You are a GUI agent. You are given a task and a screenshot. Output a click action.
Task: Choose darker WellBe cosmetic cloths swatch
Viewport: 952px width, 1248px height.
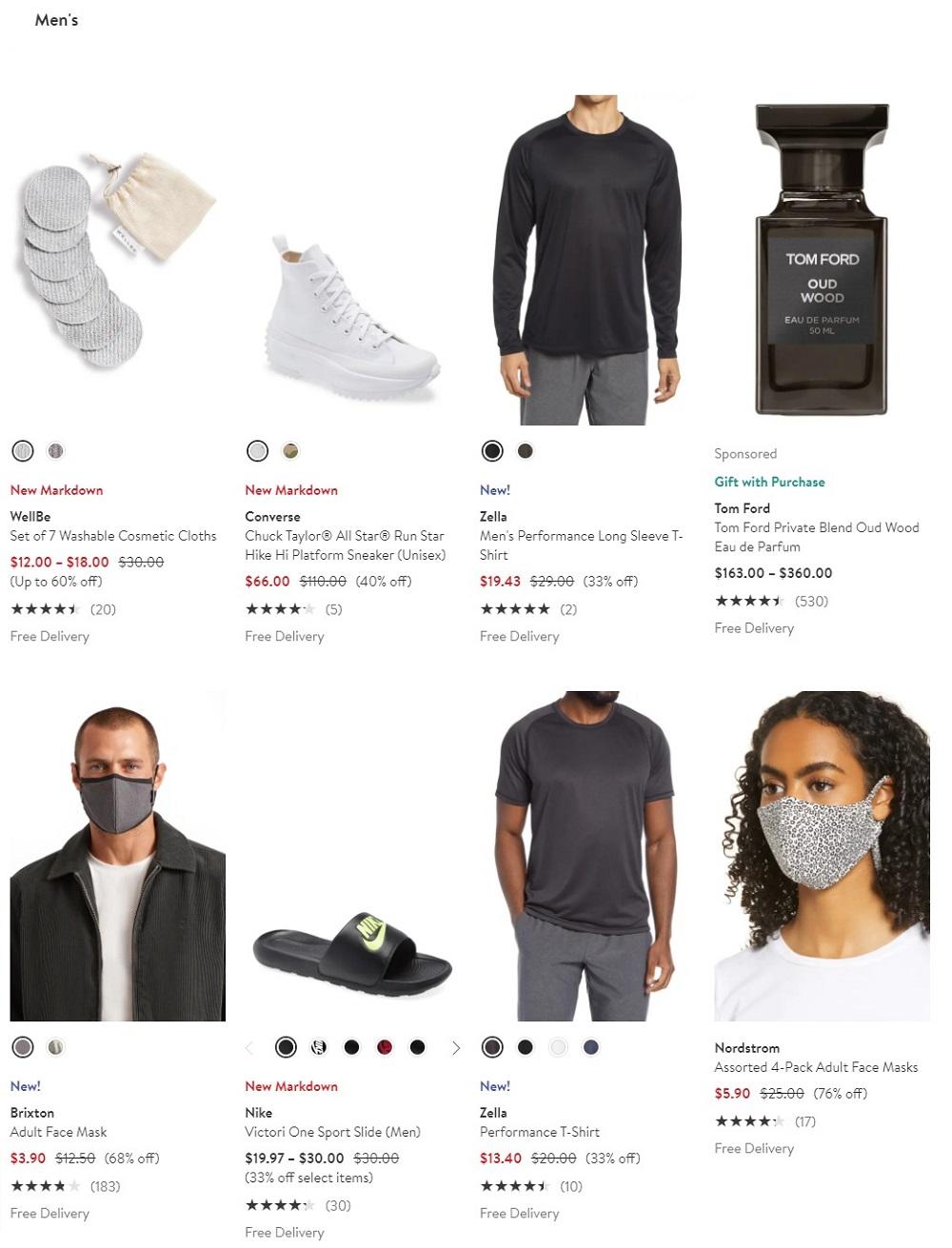pos(55,451)
